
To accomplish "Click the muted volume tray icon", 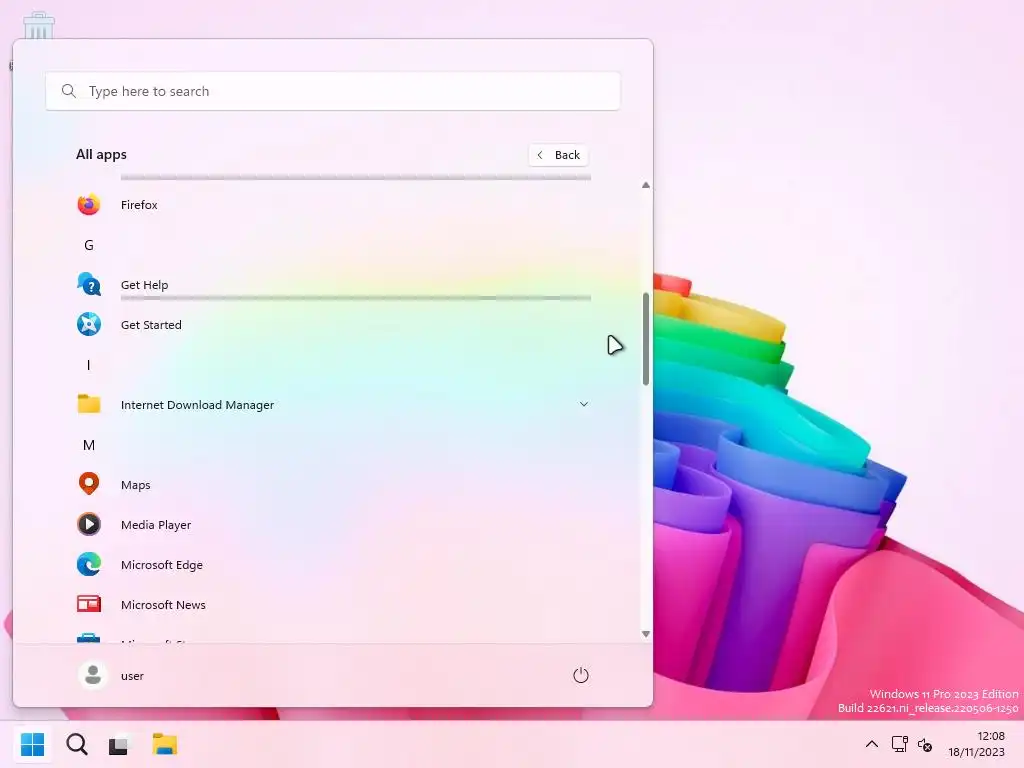I will coord(925,744).
